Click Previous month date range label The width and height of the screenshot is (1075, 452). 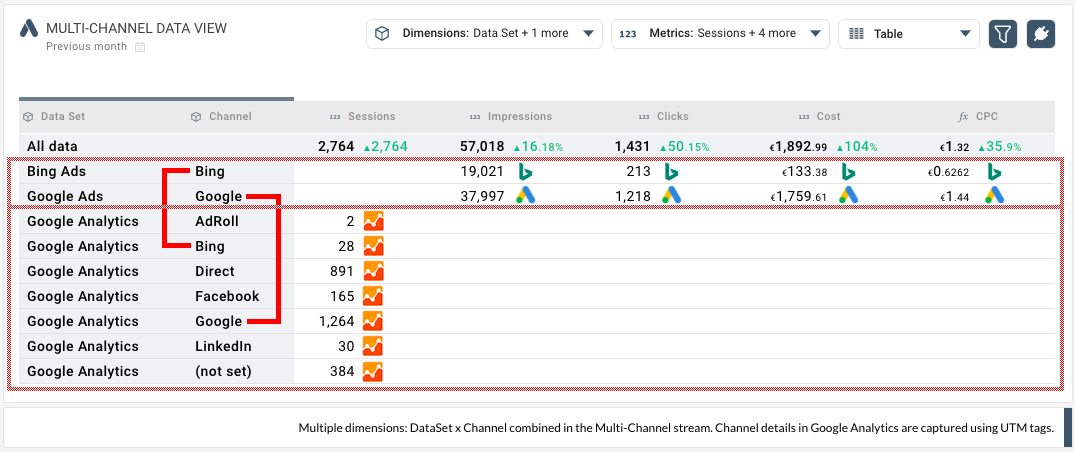tap(86, 47)
